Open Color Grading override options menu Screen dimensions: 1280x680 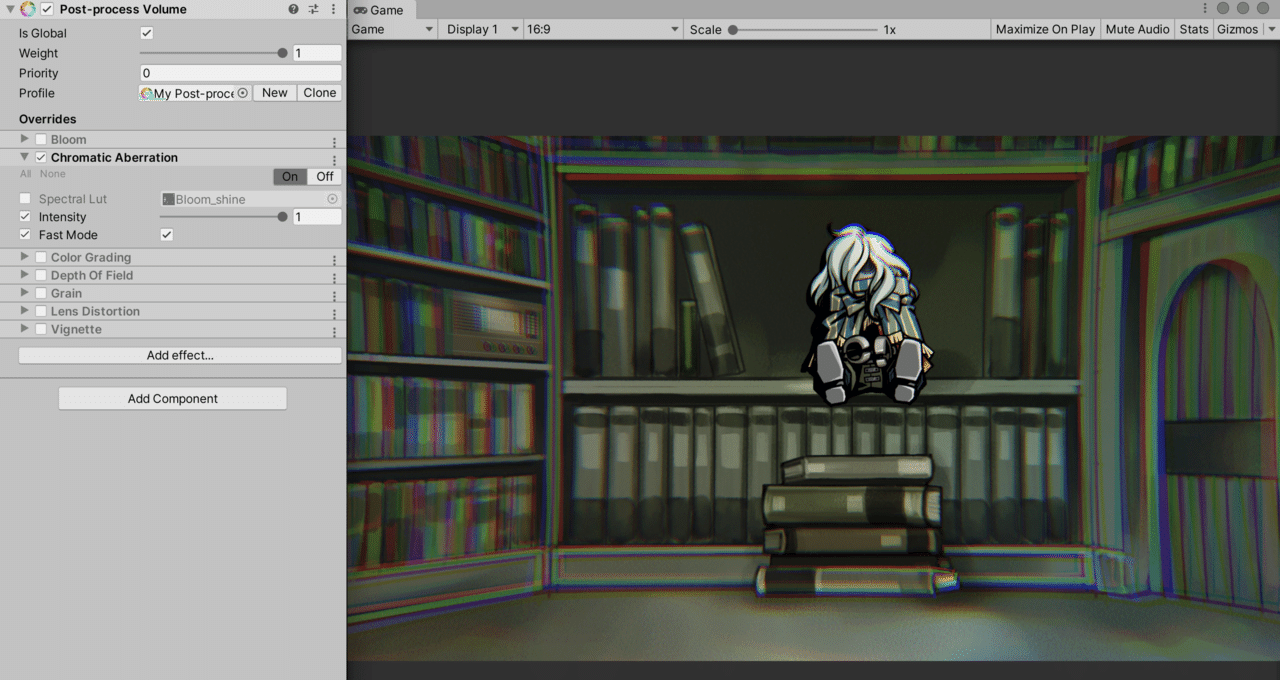[334, 259]
